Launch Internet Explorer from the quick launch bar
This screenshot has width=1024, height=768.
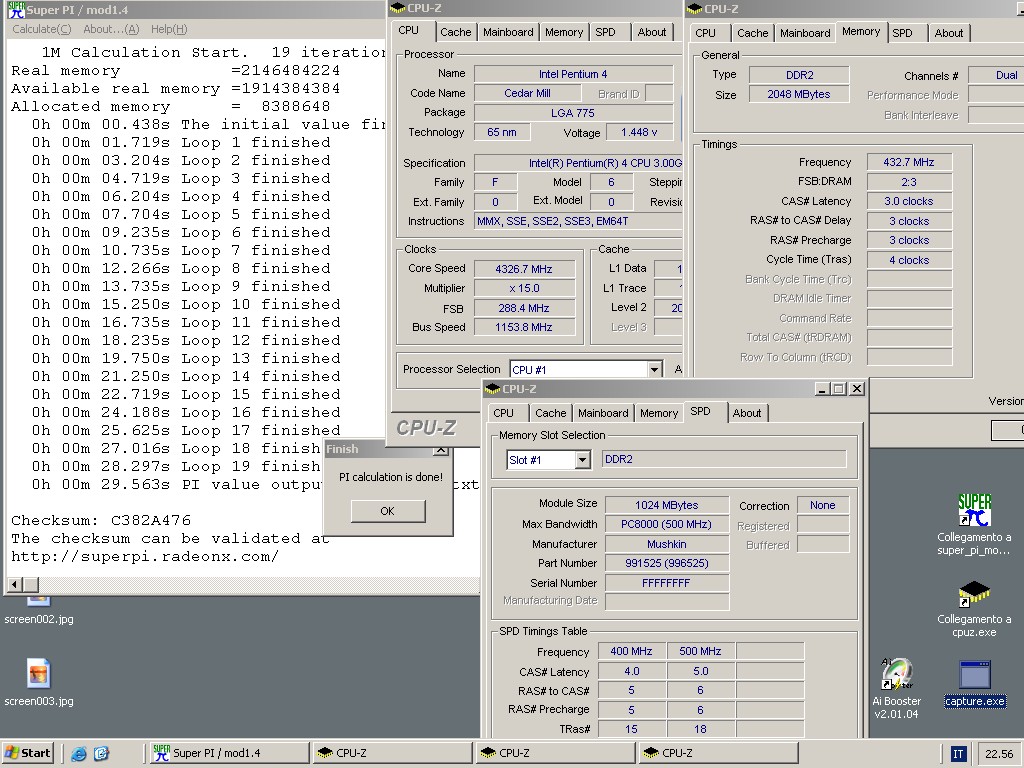coord(79,754)
